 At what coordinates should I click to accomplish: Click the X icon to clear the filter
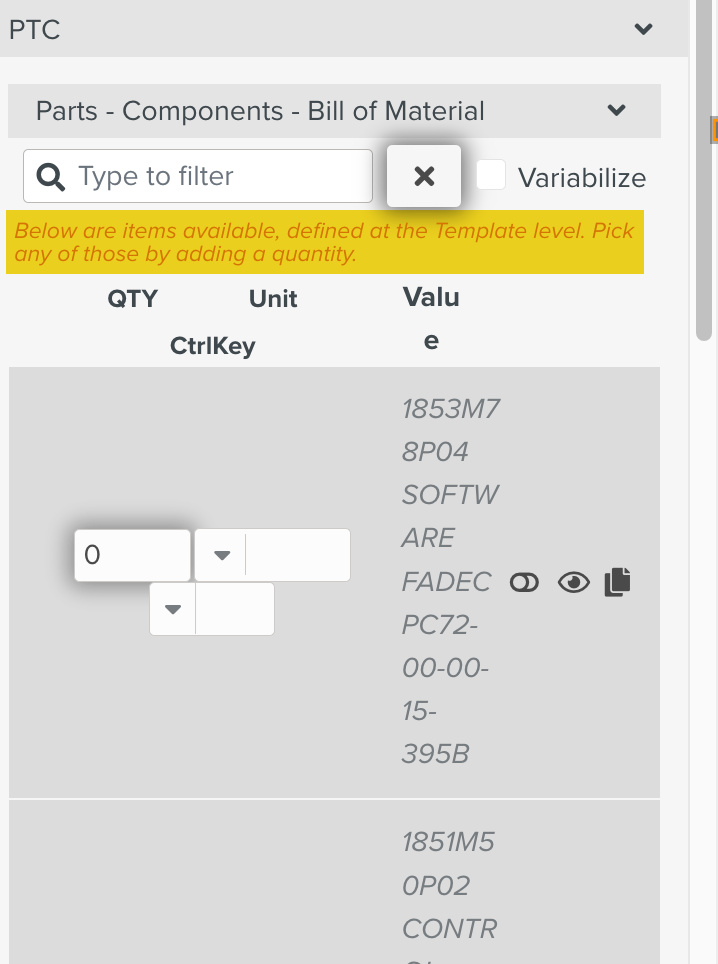(423, 177)
